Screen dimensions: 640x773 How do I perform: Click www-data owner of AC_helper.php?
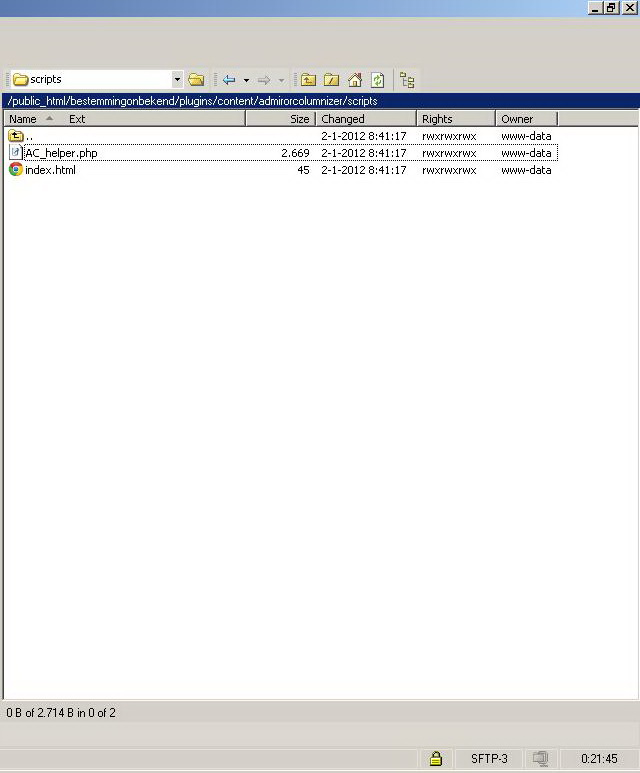coord(526,153)
